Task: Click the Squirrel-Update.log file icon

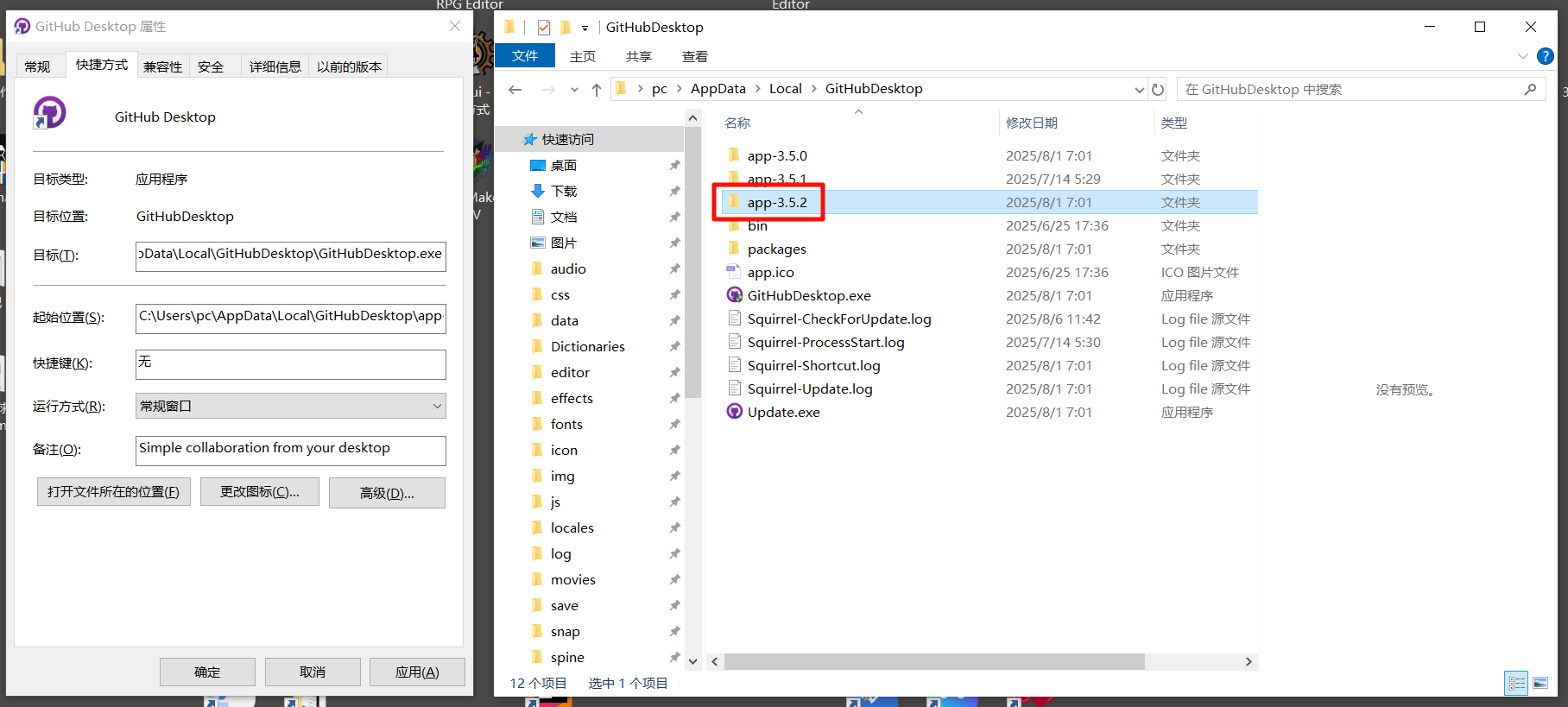Action: (735, 388)
